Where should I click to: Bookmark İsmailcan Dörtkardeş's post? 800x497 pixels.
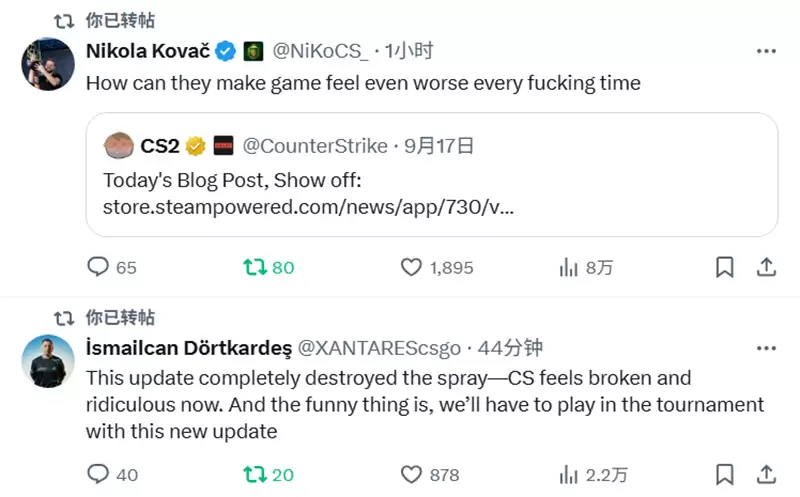tap(725, 474)
